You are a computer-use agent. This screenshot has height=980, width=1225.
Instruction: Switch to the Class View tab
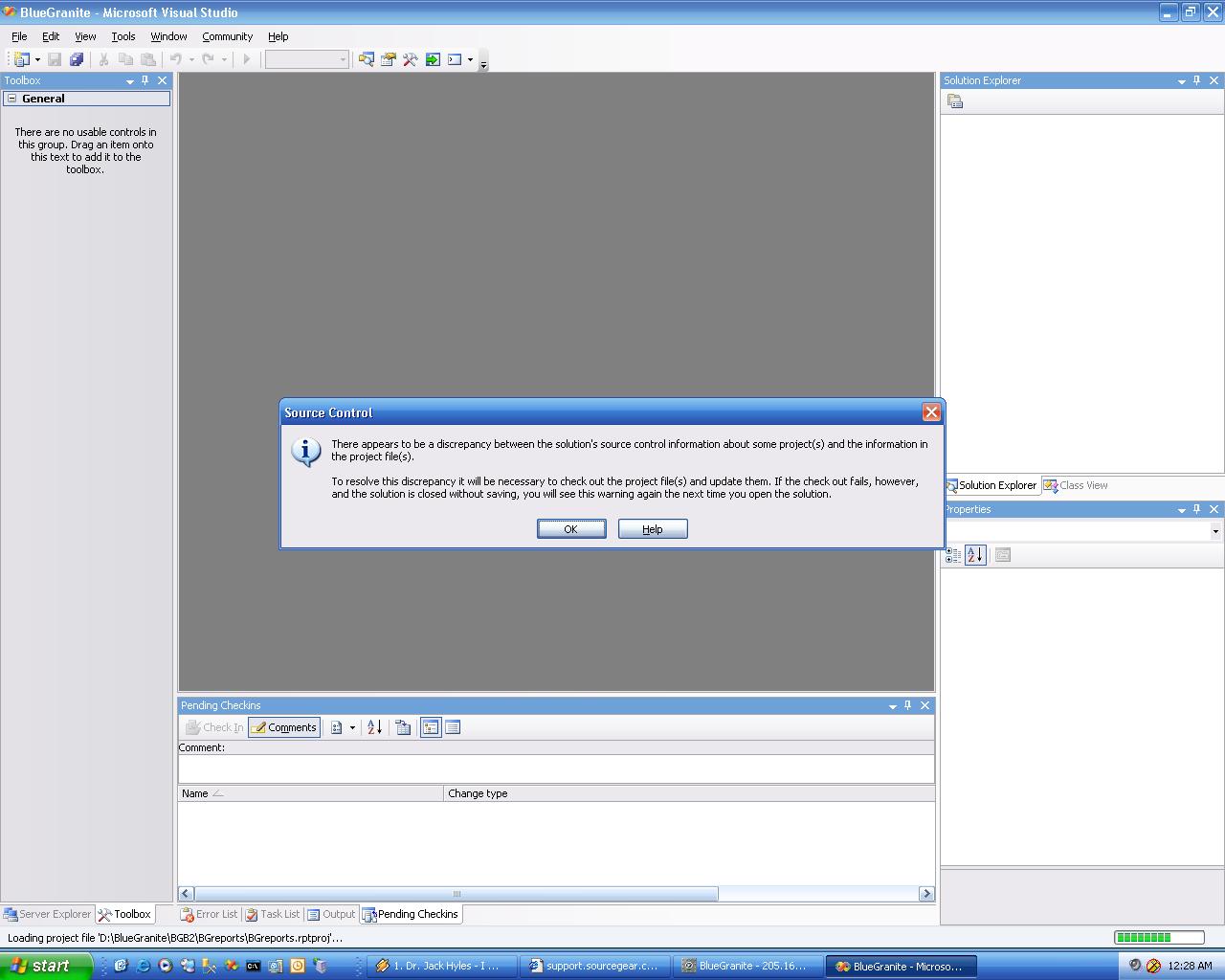pyautogui.click(x=1076, y=485)
